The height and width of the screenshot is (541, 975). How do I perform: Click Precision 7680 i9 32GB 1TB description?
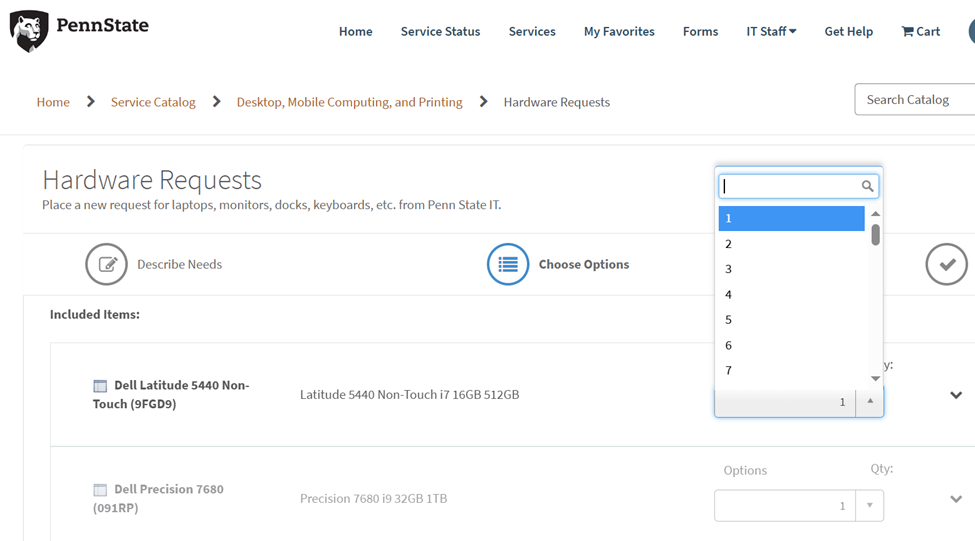point(373,498)
